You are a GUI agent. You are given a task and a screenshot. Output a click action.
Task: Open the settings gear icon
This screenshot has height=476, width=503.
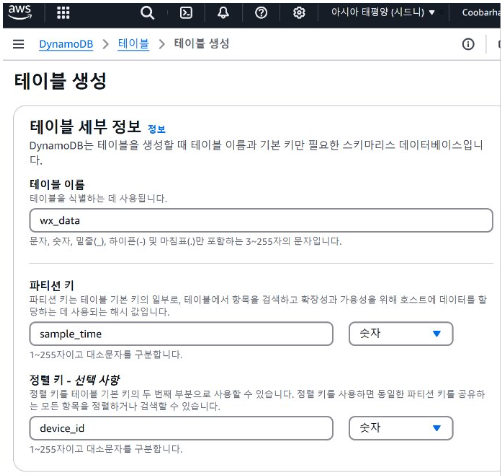pyautogui.click(x=299, y=13)
